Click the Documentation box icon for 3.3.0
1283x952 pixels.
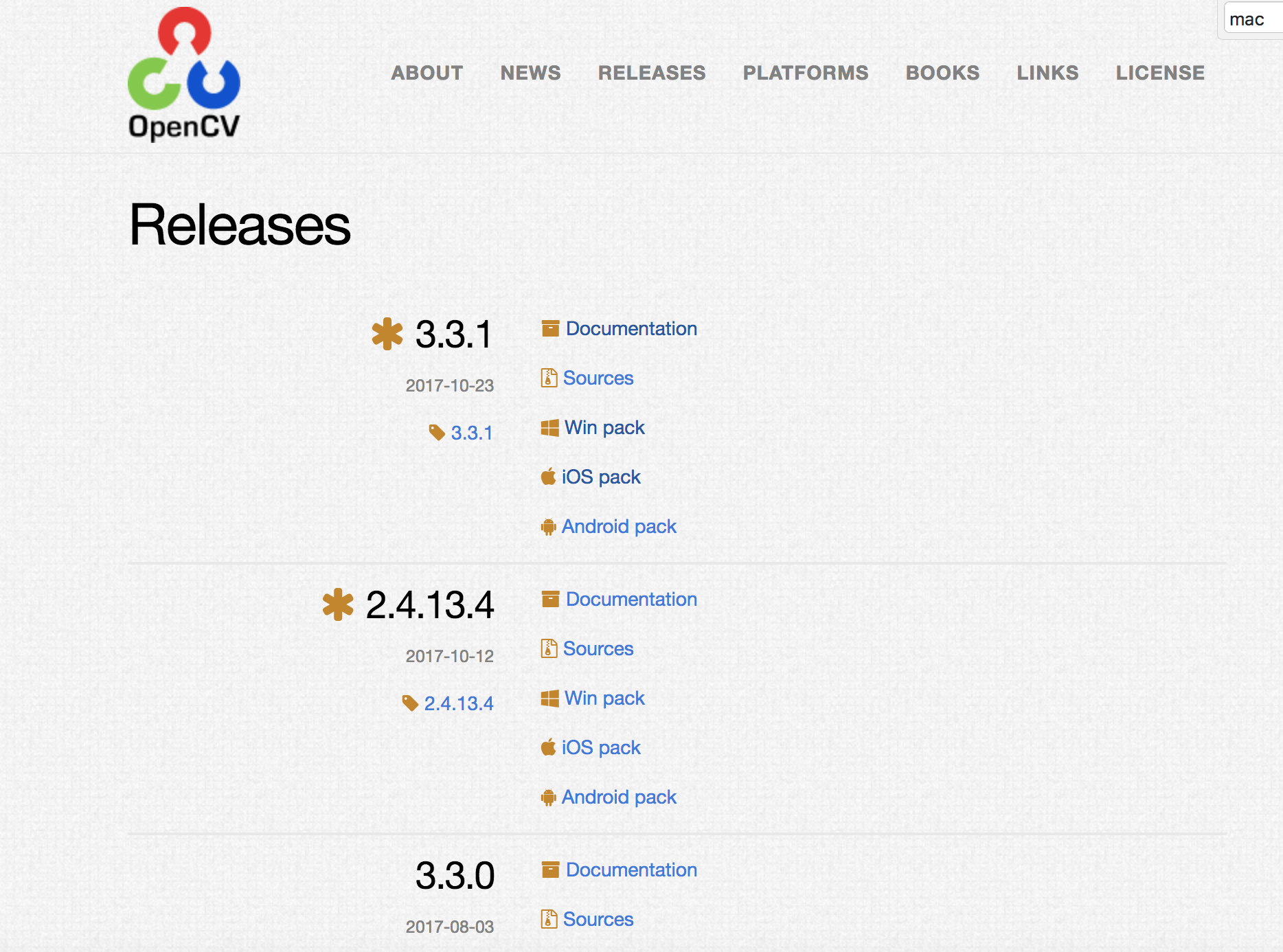tap(550, 870)
